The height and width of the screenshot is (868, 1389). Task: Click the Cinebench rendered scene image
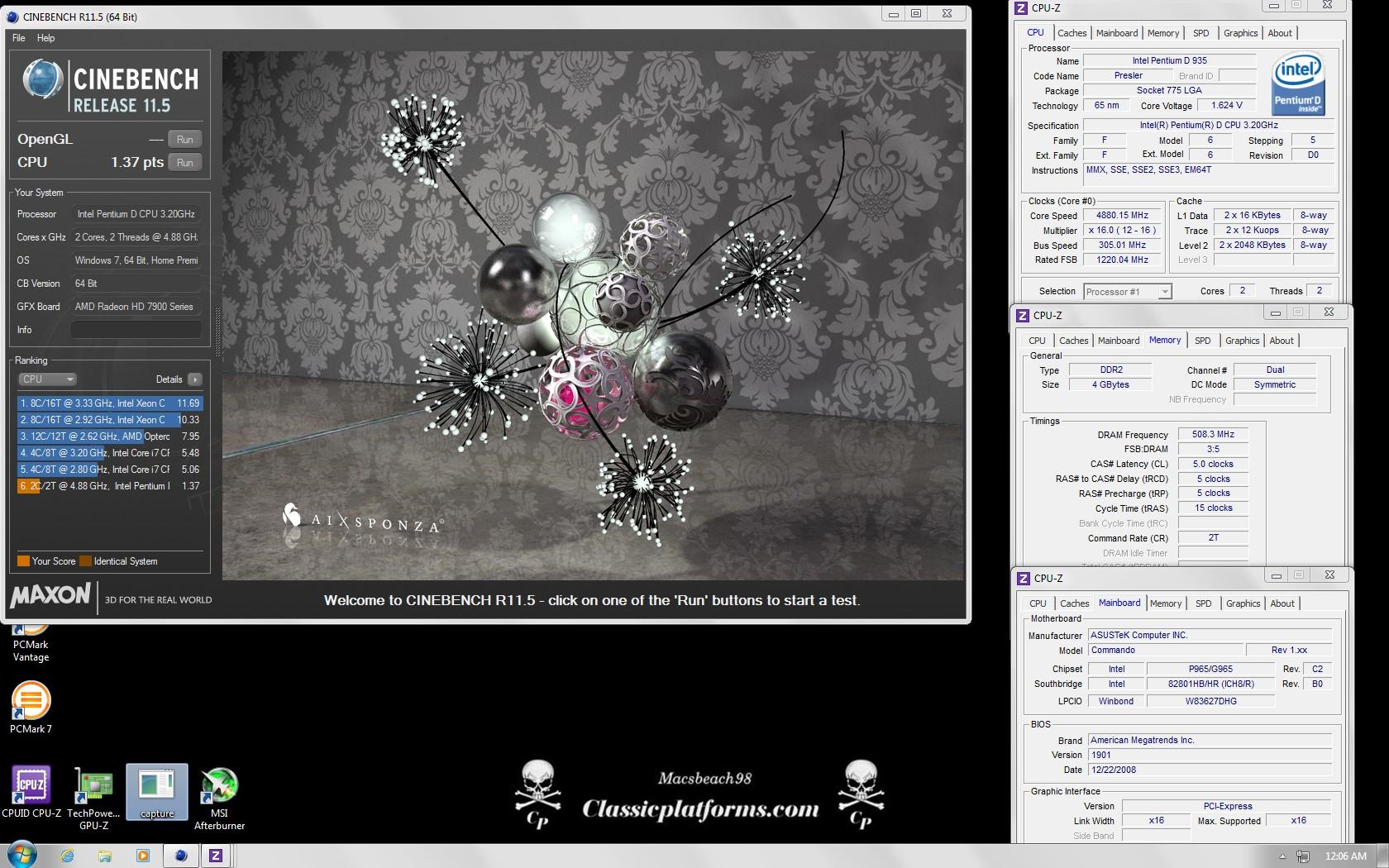point(593,316)
